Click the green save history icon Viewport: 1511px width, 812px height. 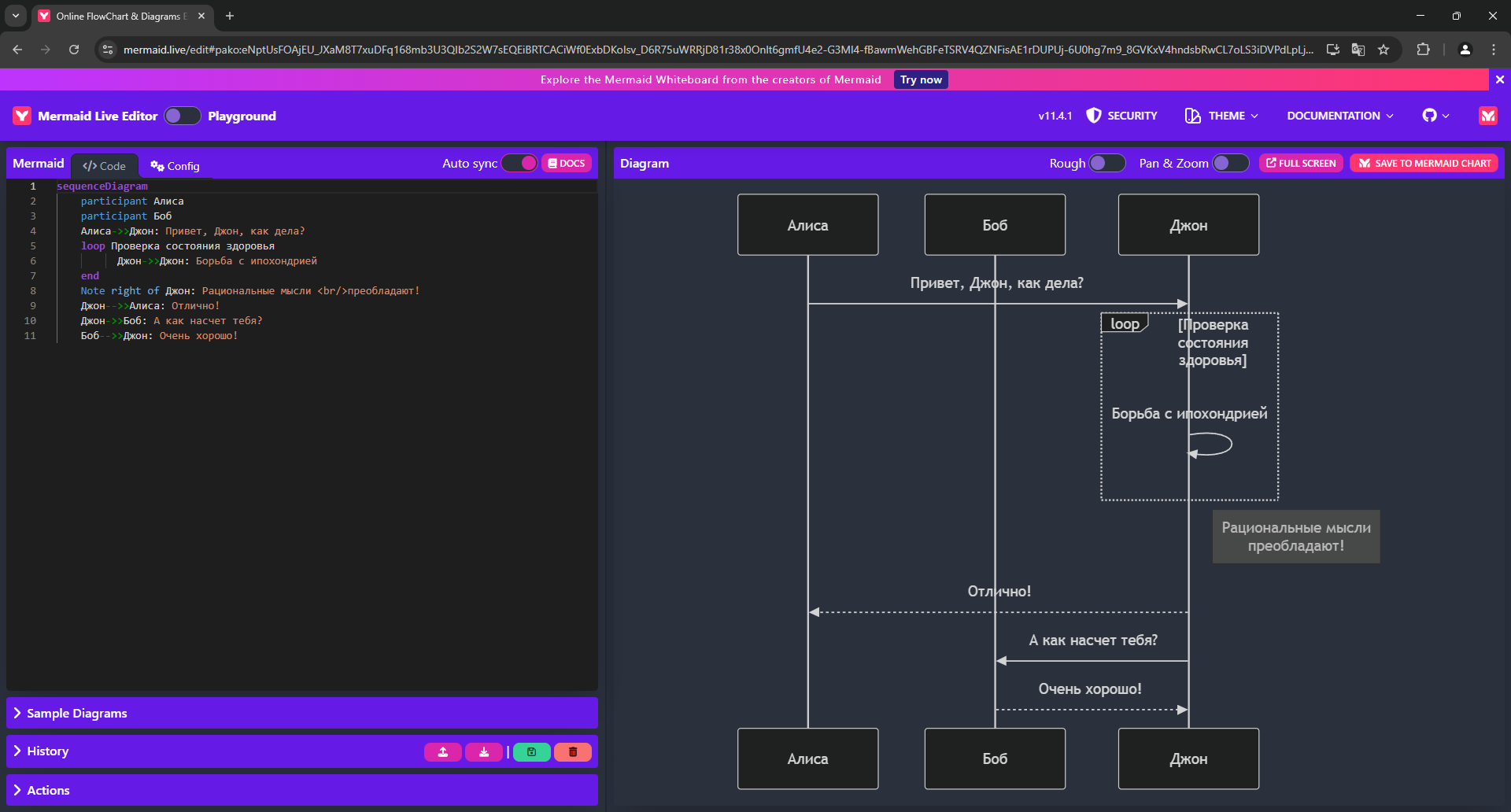coord(532,752)
